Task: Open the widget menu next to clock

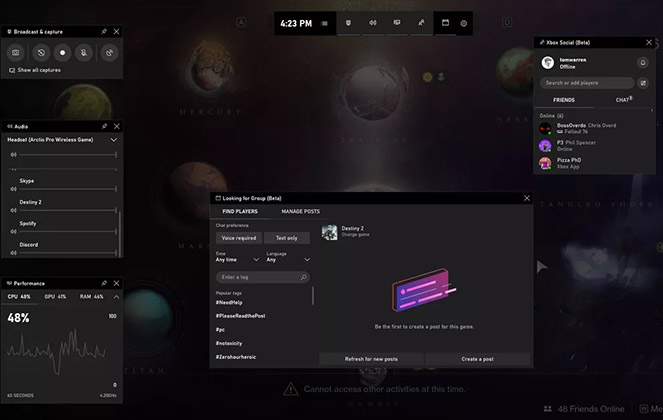Action: [324, 23]
